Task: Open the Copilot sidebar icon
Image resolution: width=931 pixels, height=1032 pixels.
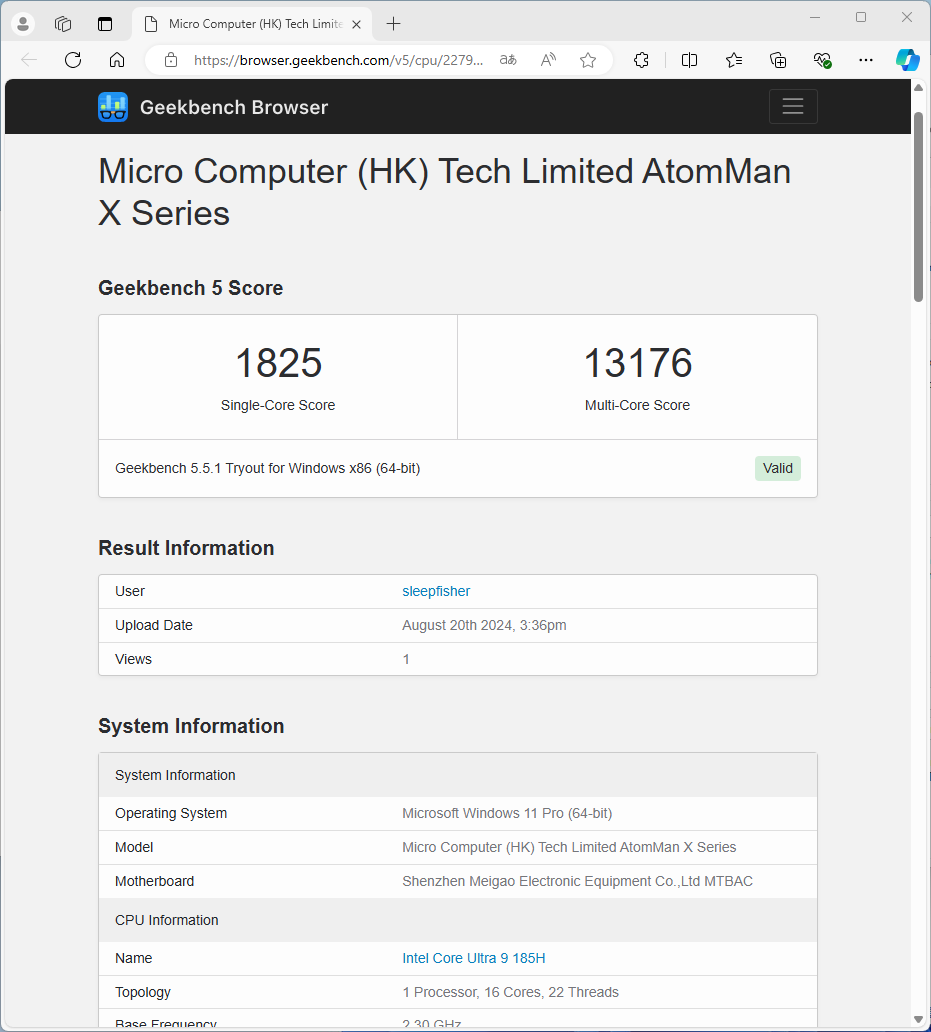Action: click(x=908, y=60)
